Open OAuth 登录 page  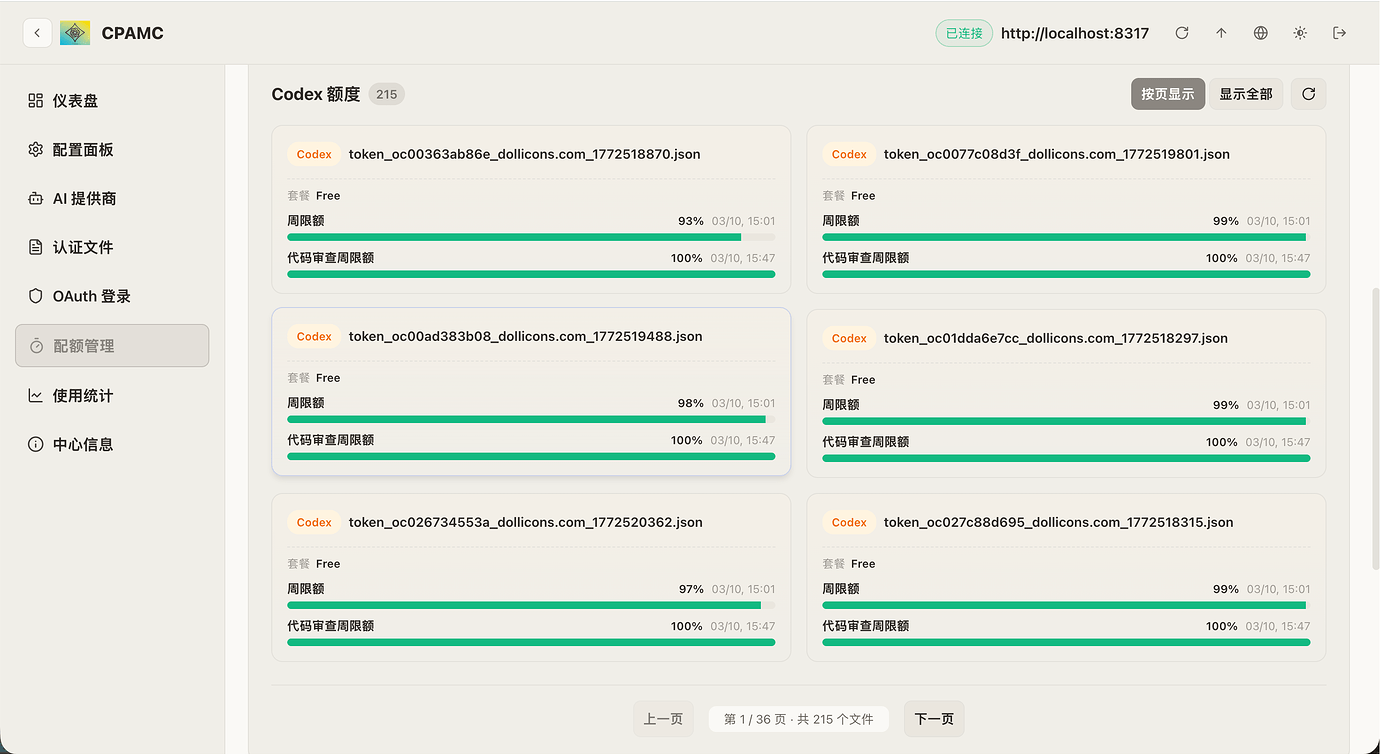(112, 296)
